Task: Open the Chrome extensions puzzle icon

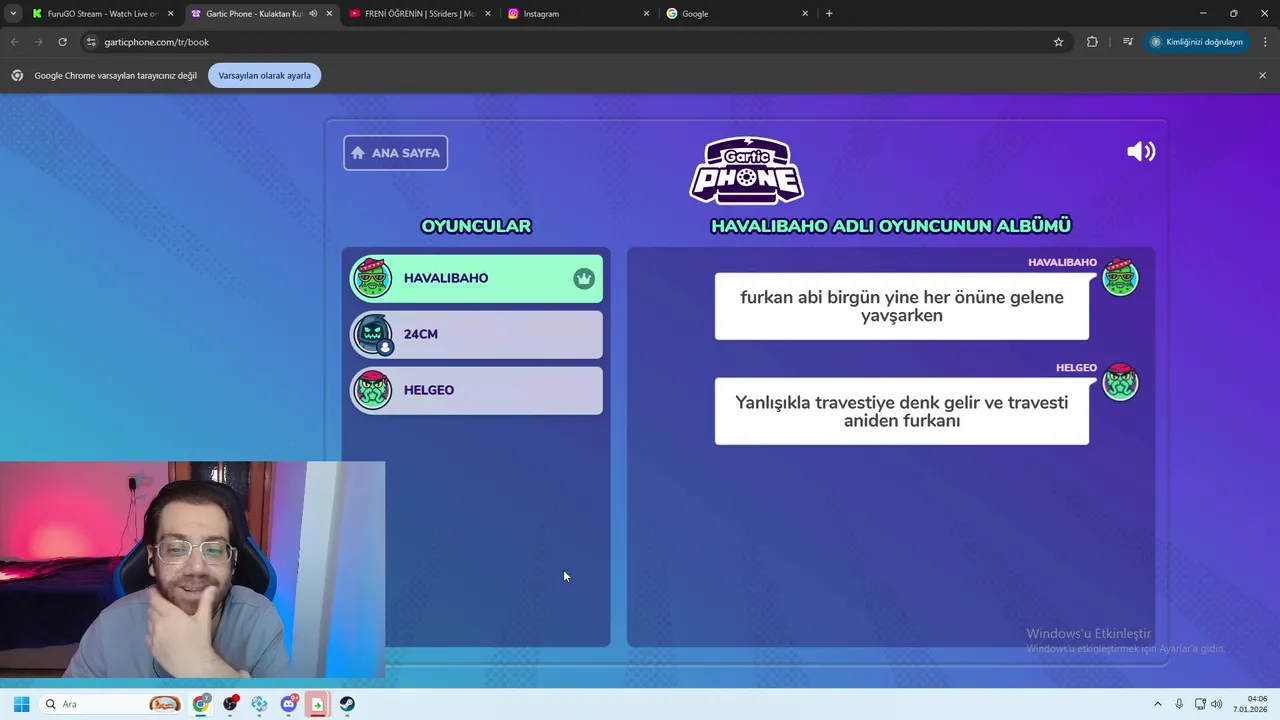Action: point(1092,42)
